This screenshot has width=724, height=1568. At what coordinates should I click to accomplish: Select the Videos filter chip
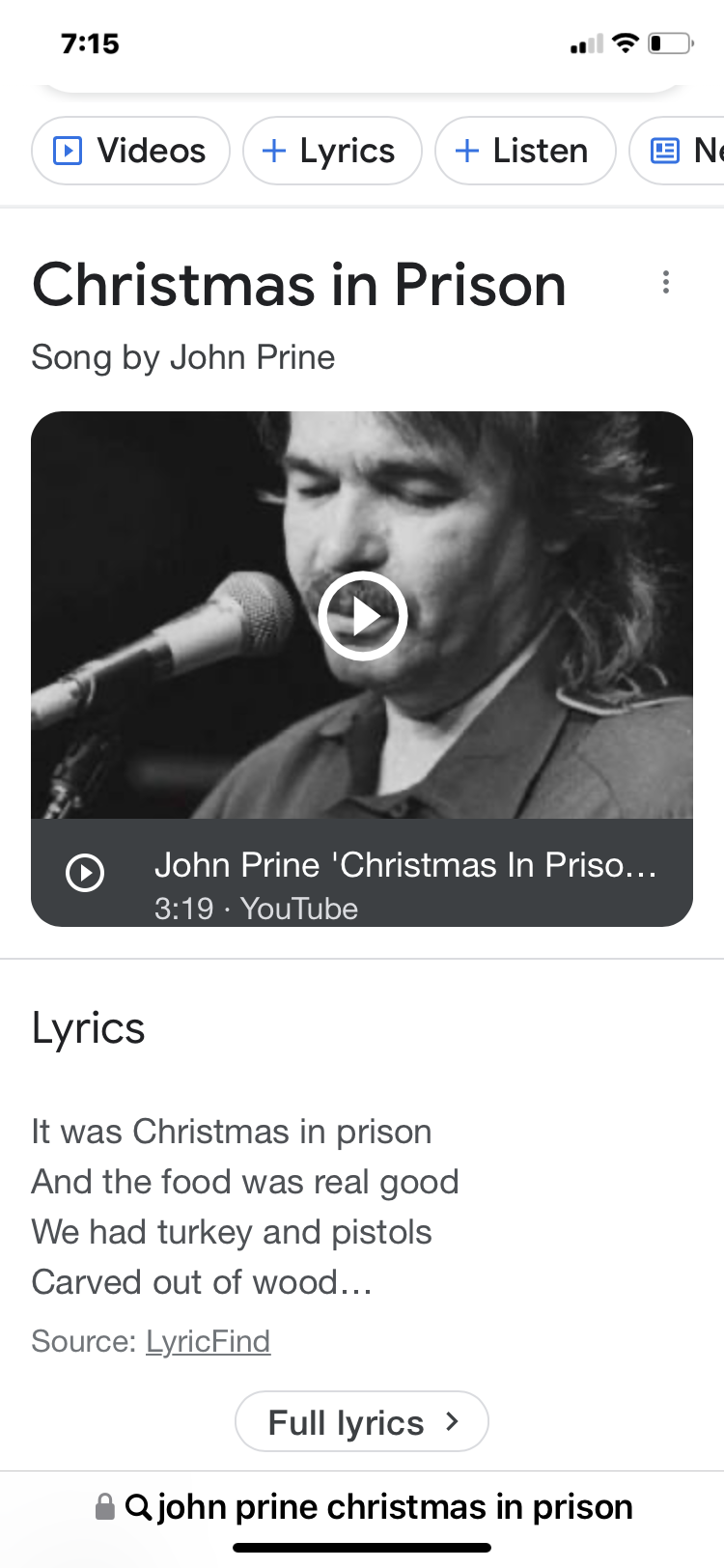click(131, 151)
